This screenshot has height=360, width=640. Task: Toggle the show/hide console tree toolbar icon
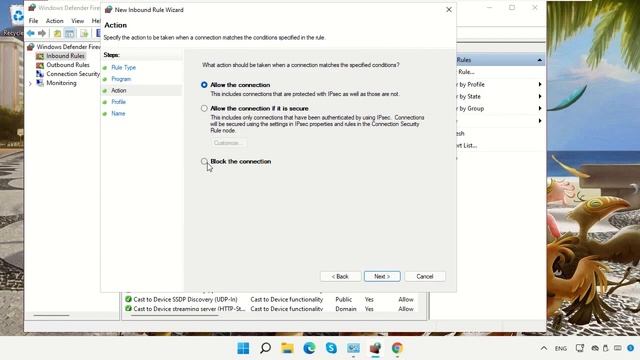point(70,33)
